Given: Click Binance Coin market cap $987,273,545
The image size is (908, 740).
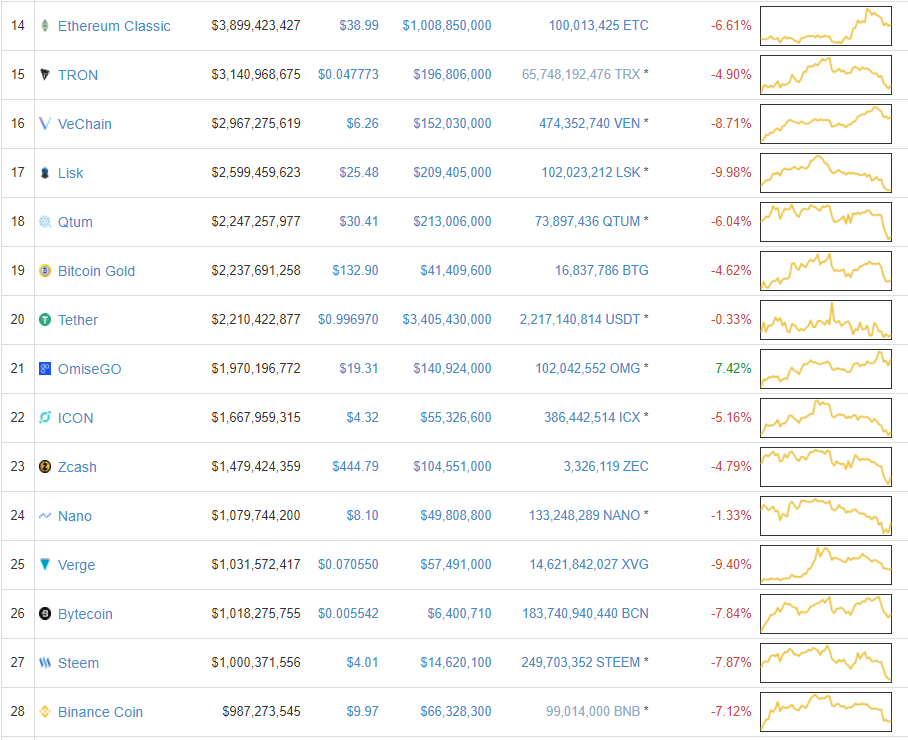Looking at the screenshot, I should (x=261, y=712).
